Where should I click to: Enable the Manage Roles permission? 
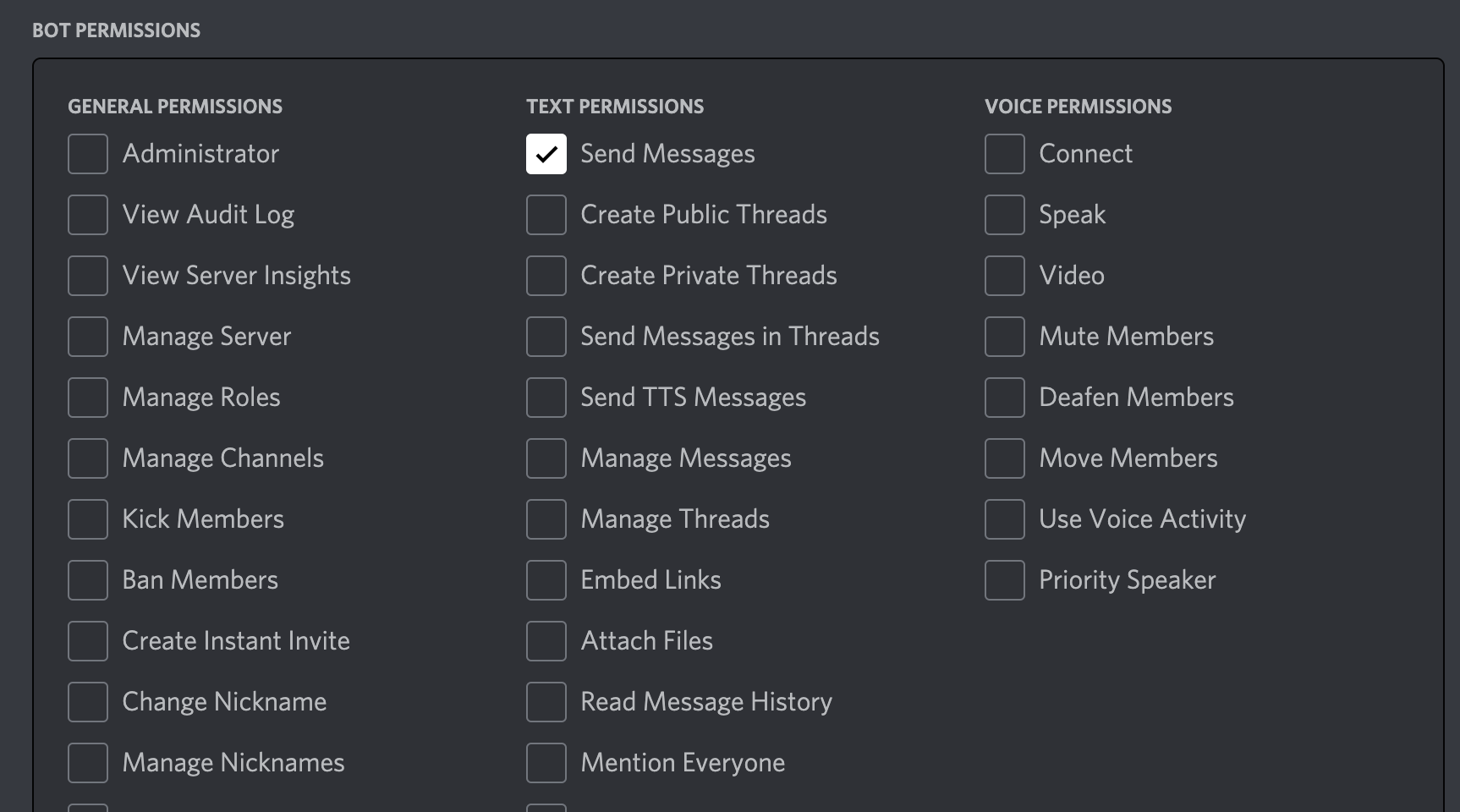[x=88, y=398]
